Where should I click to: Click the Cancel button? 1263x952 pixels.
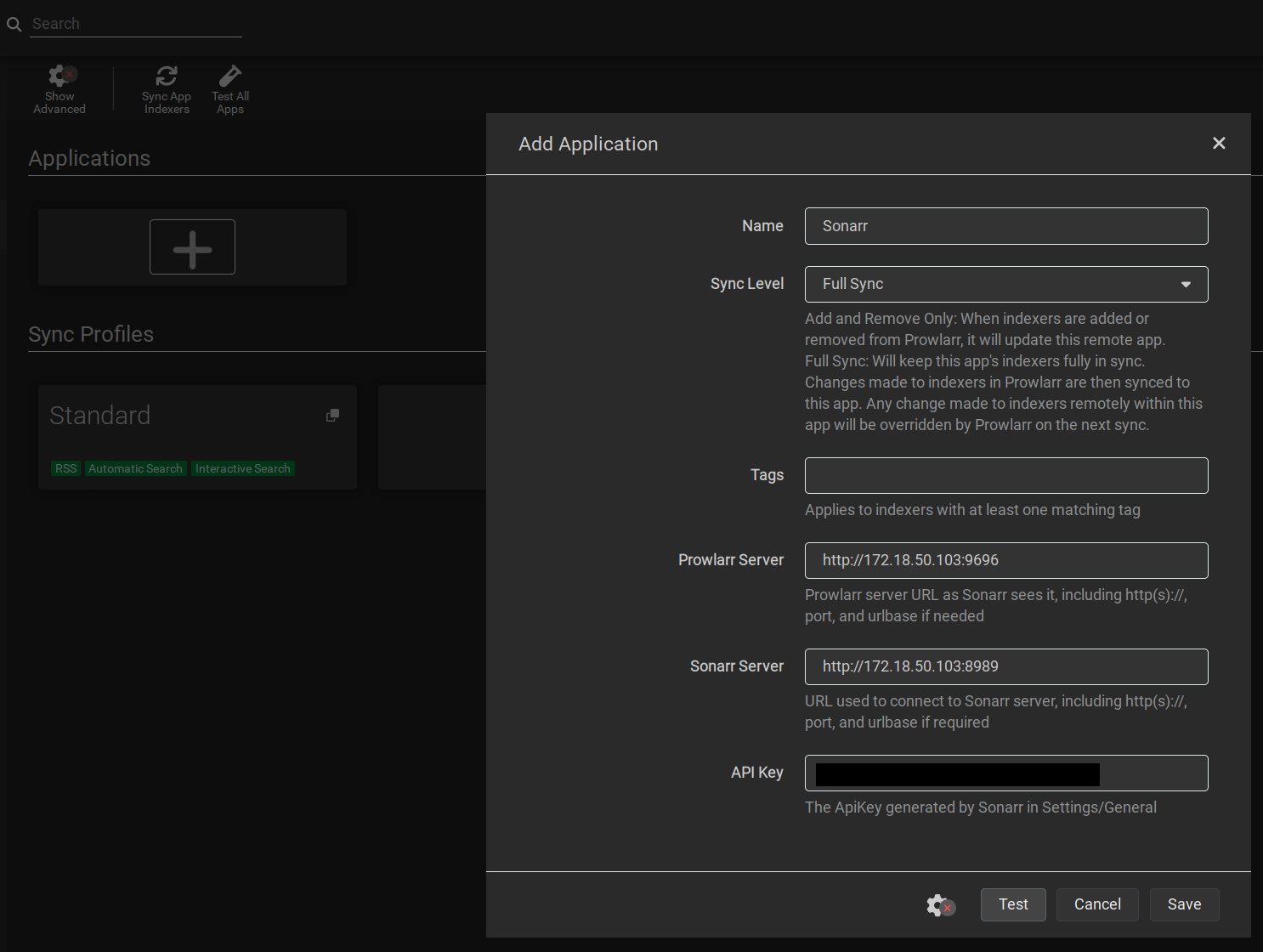point(1097,904)
